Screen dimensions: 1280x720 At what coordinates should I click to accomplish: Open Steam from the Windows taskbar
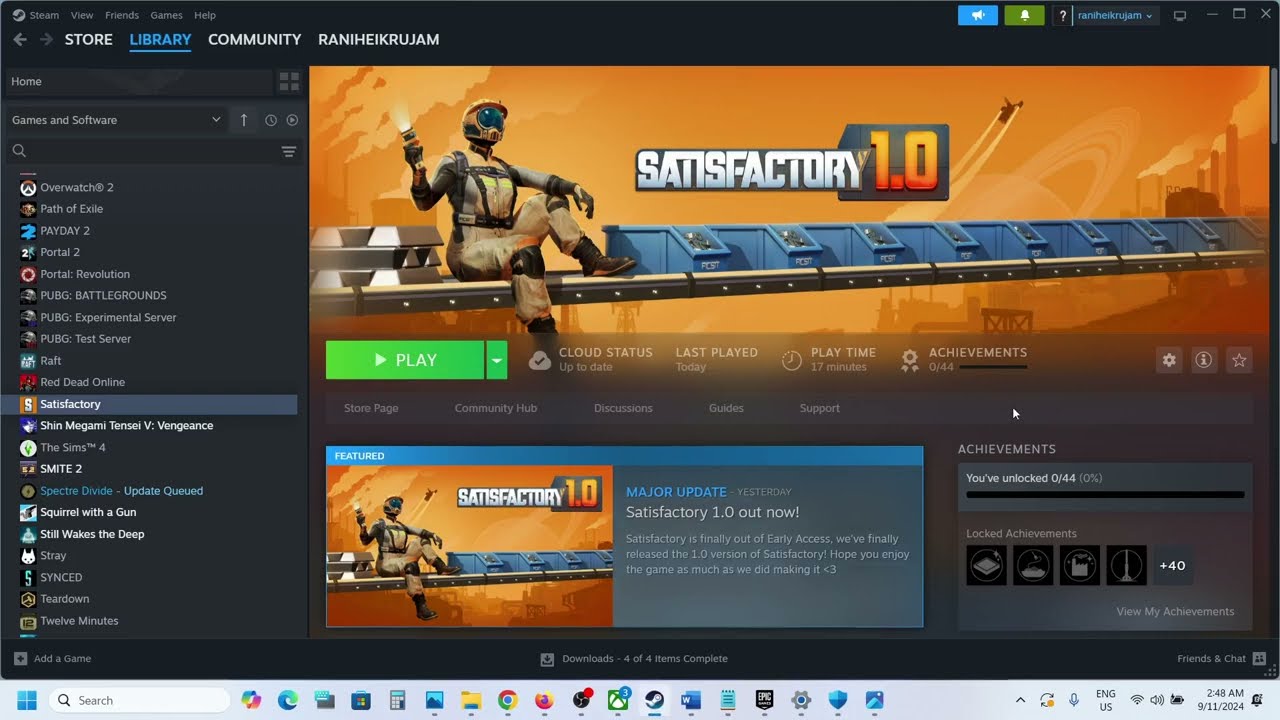pos(654,700)
